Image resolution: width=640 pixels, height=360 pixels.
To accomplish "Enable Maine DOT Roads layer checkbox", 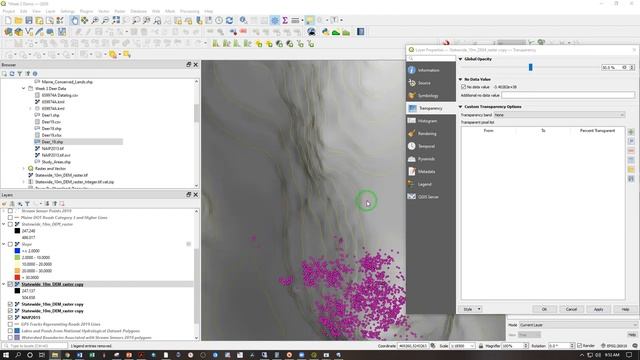I will [11, 218].
